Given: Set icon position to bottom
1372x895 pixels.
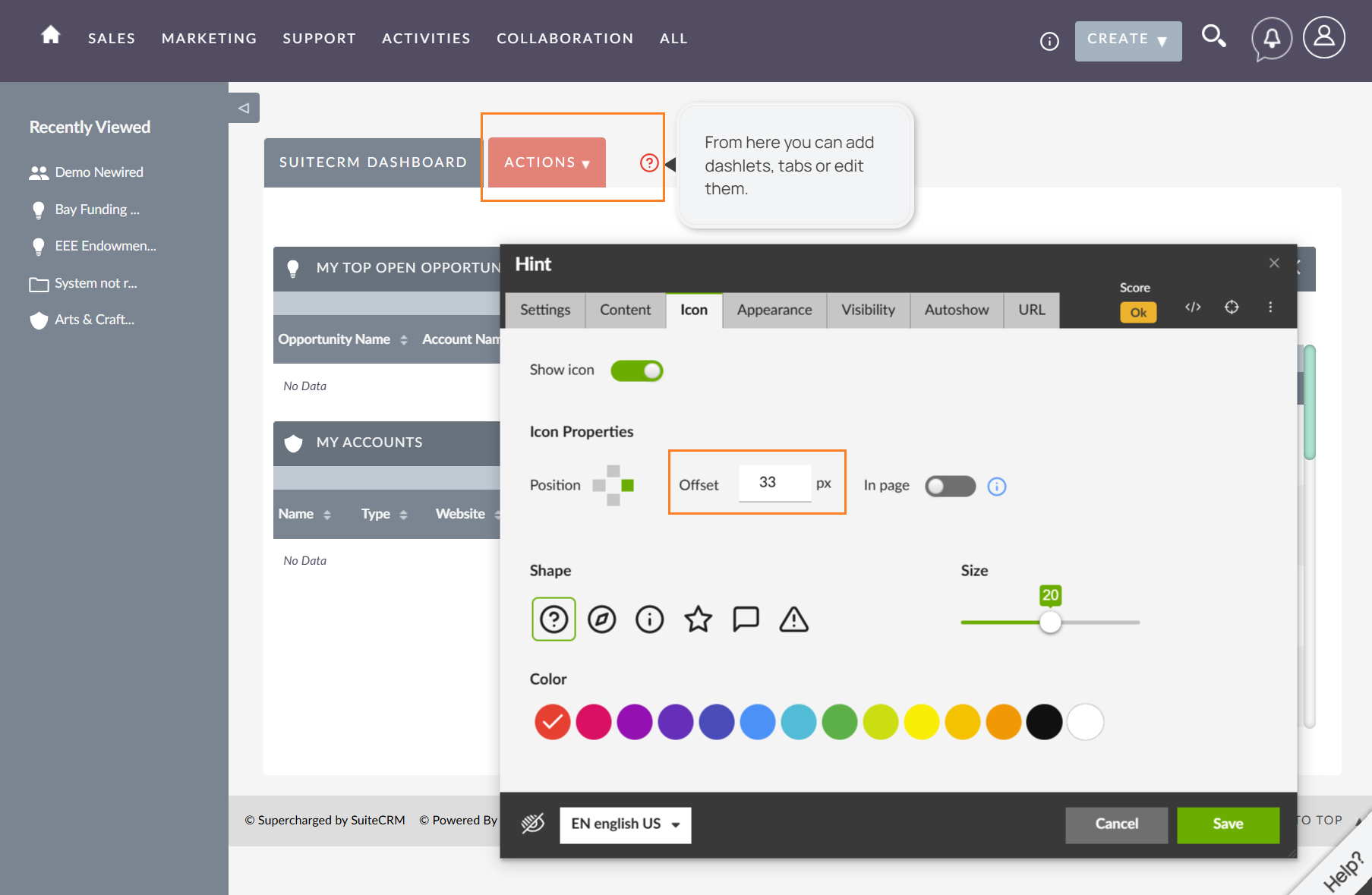Looking at the screenshot, I should click(x=613, y=499).
